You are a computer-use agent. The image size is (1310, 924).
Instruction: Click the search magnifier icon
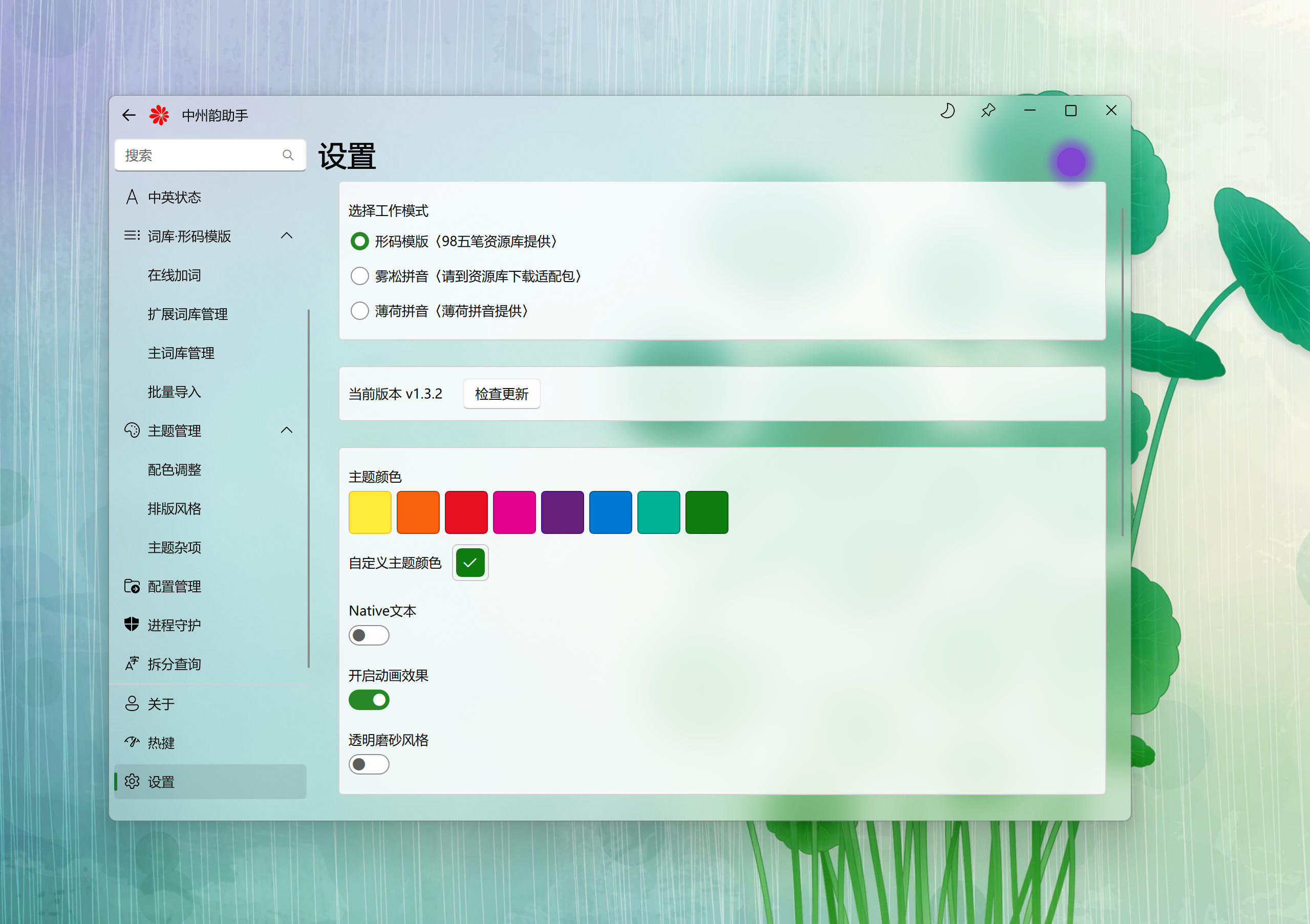click(x=288, y=155)
